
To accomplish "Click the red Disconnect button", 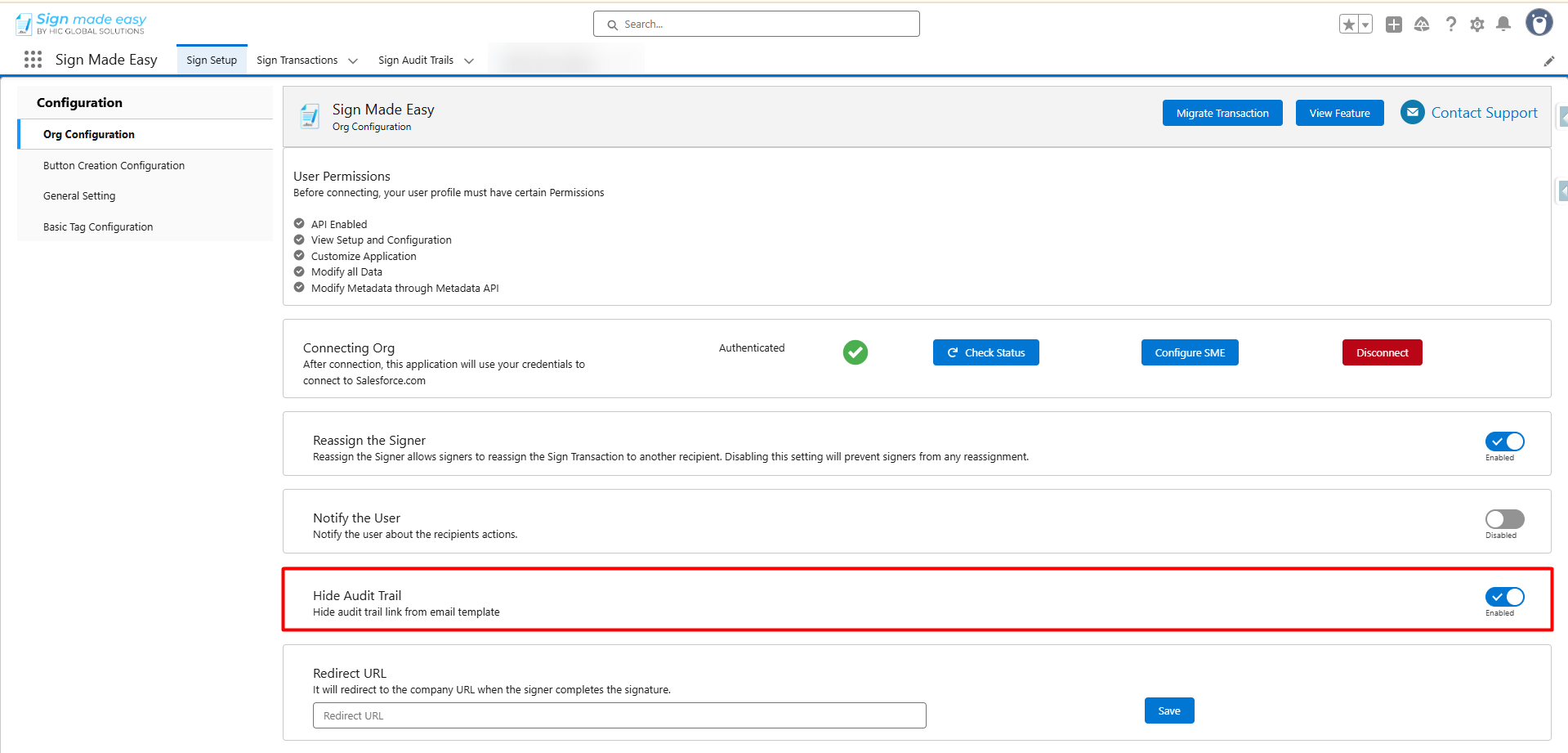I will tap(1382, 352).
